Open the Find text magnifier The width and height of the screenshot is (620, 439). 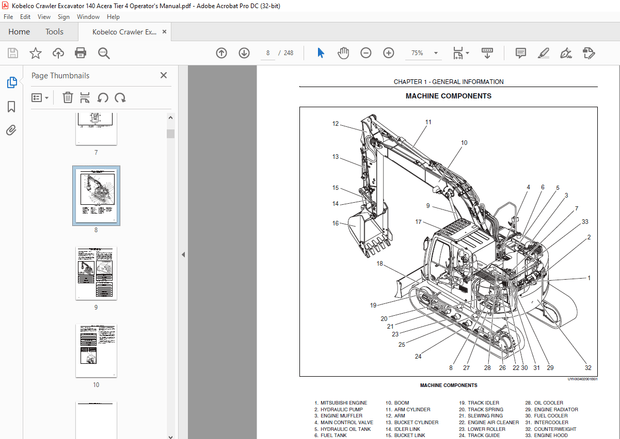pos(104,53)
